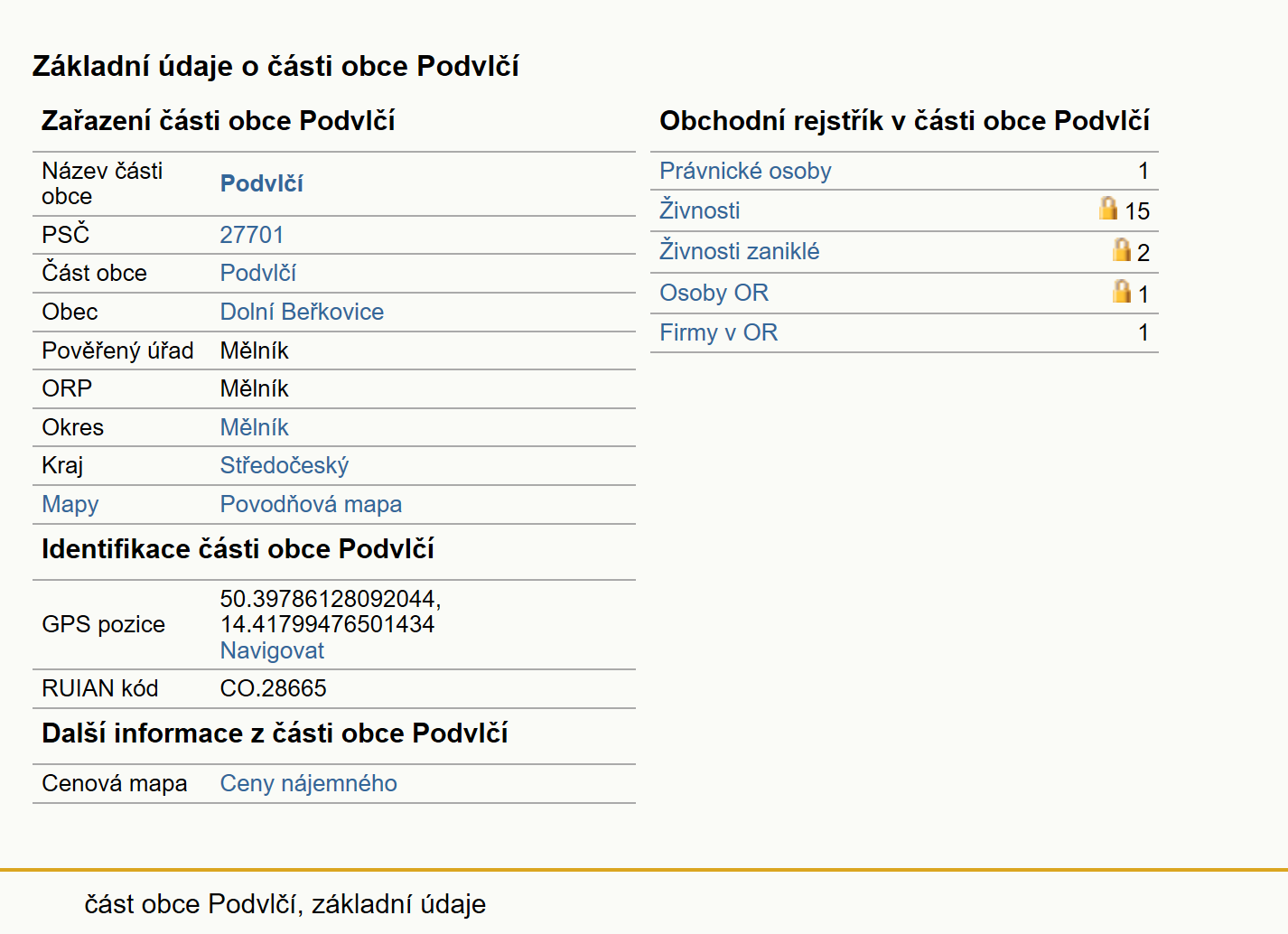Open the Povodňová mapa link

311,504
